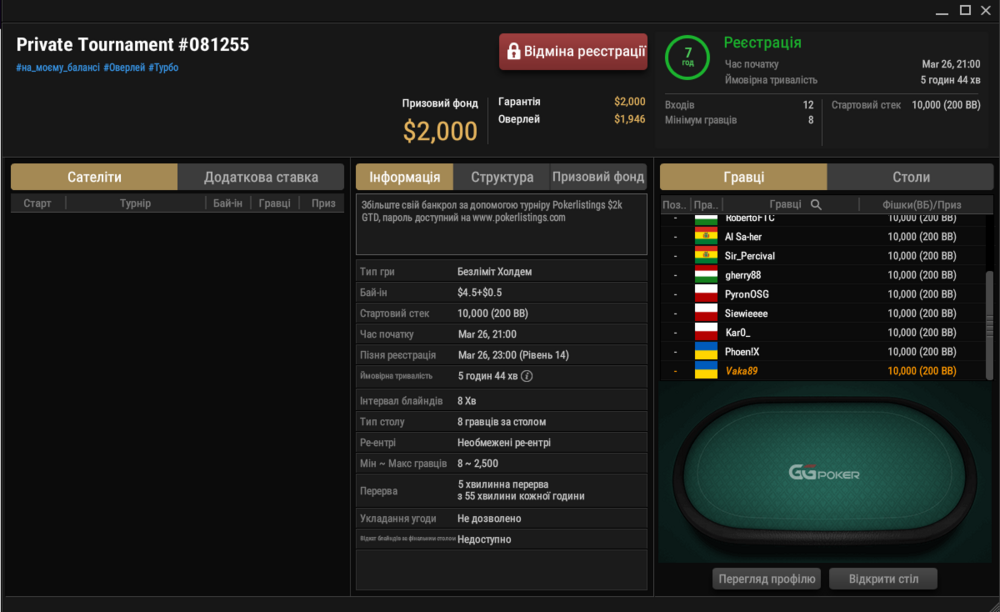1000x612 pixels.
Task: Open the Додаткова ставка tab
Action: click(x=261, y=177)
